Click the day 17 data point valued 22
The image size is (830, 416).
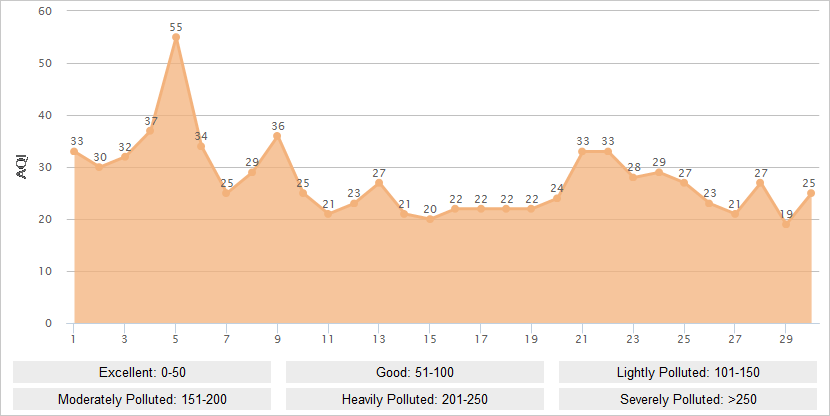pyautogui.click(x=481, y=209)
